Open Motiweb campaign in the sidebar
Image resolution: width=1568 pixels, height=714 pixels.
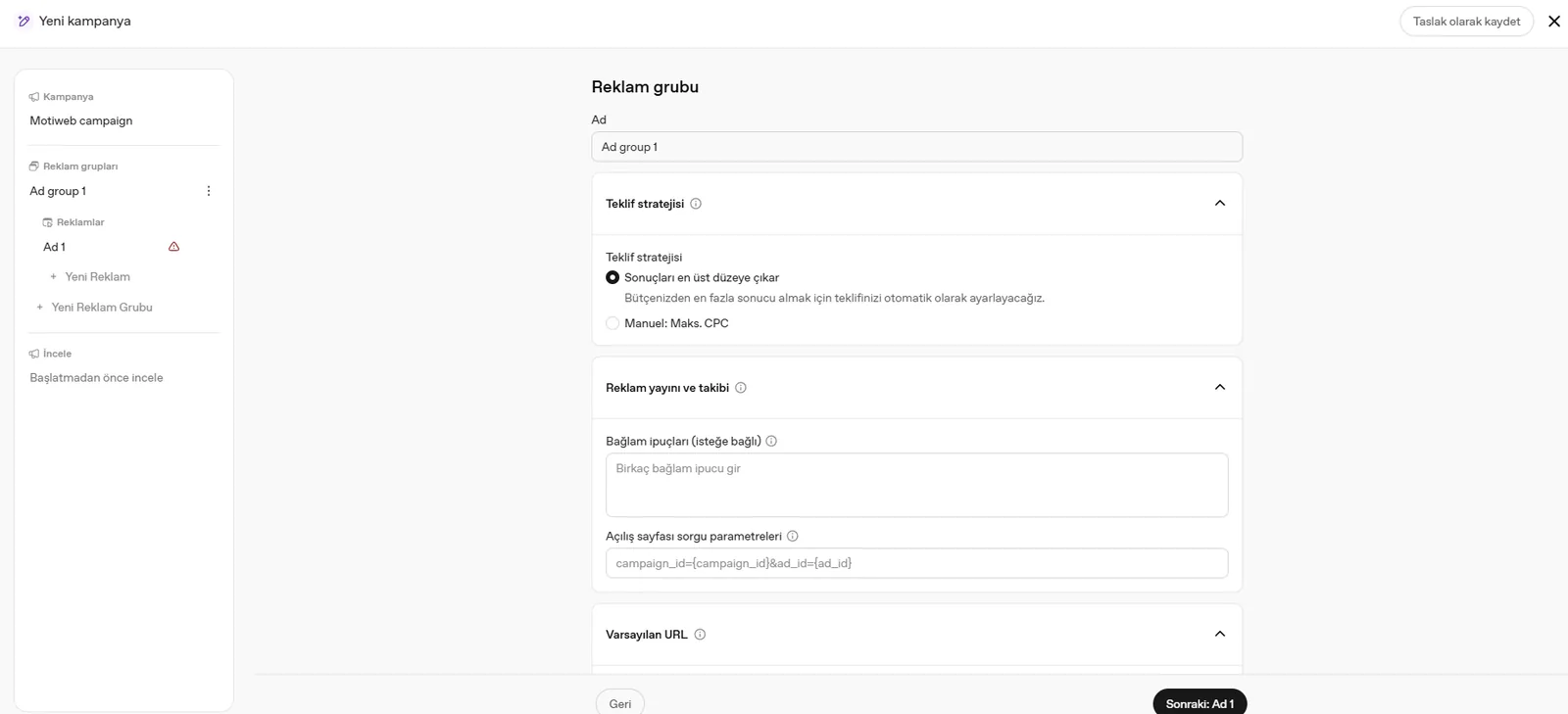tap(81, 120)
